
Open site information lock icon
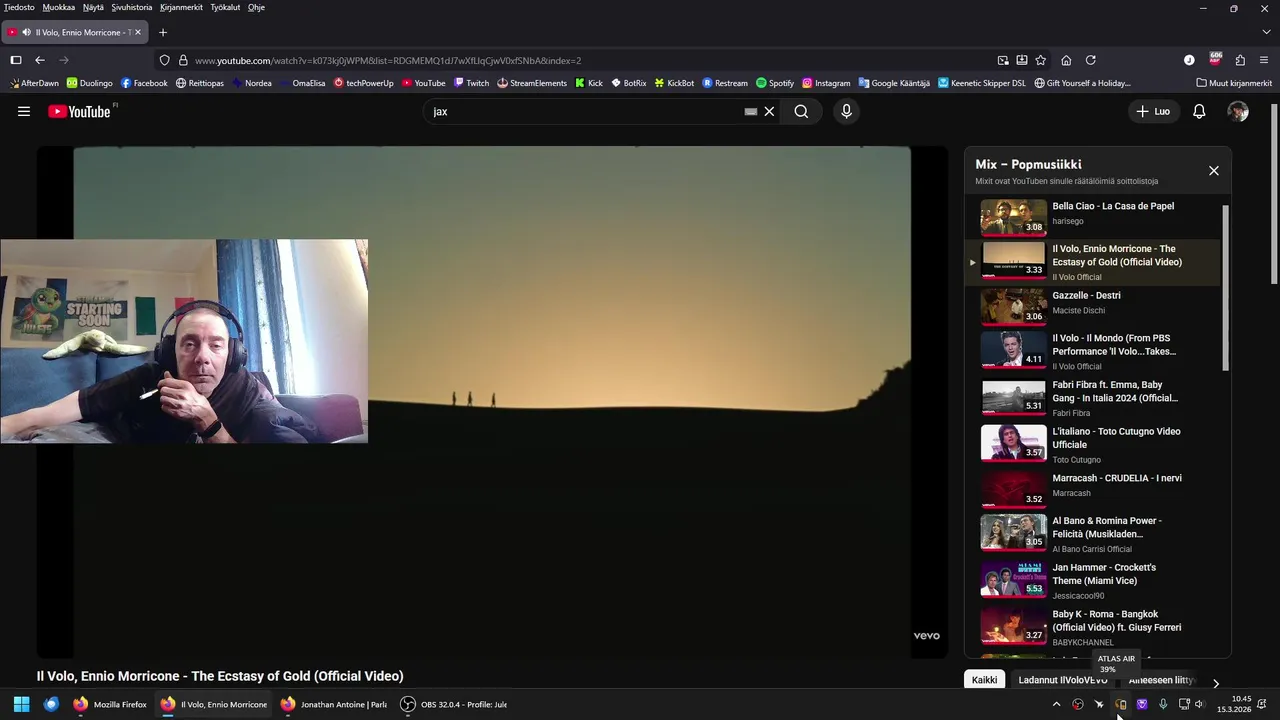point(183,60)
